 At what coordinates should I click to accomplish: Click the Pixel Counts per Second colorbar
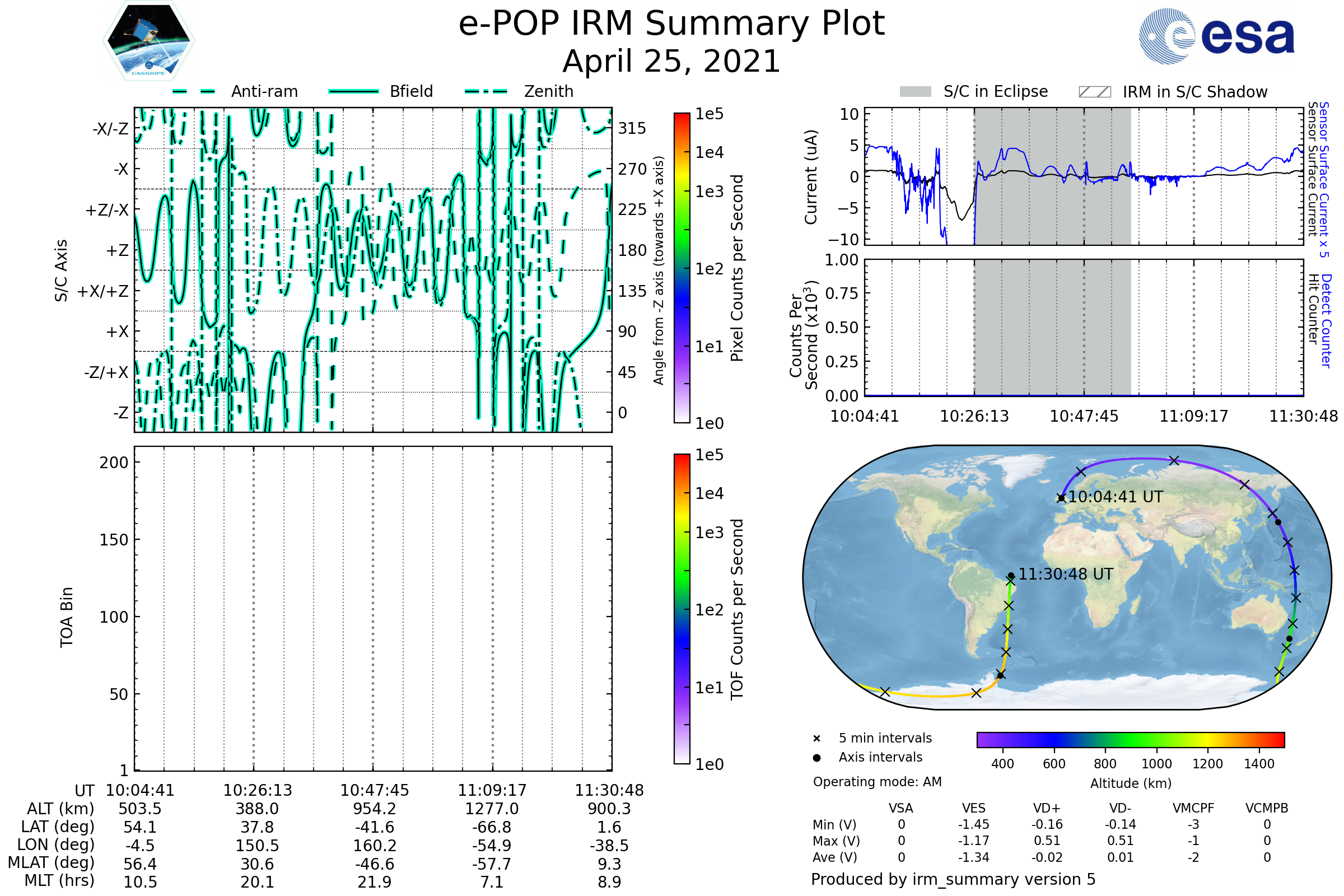pyautogui.click(x=682, y=268)
